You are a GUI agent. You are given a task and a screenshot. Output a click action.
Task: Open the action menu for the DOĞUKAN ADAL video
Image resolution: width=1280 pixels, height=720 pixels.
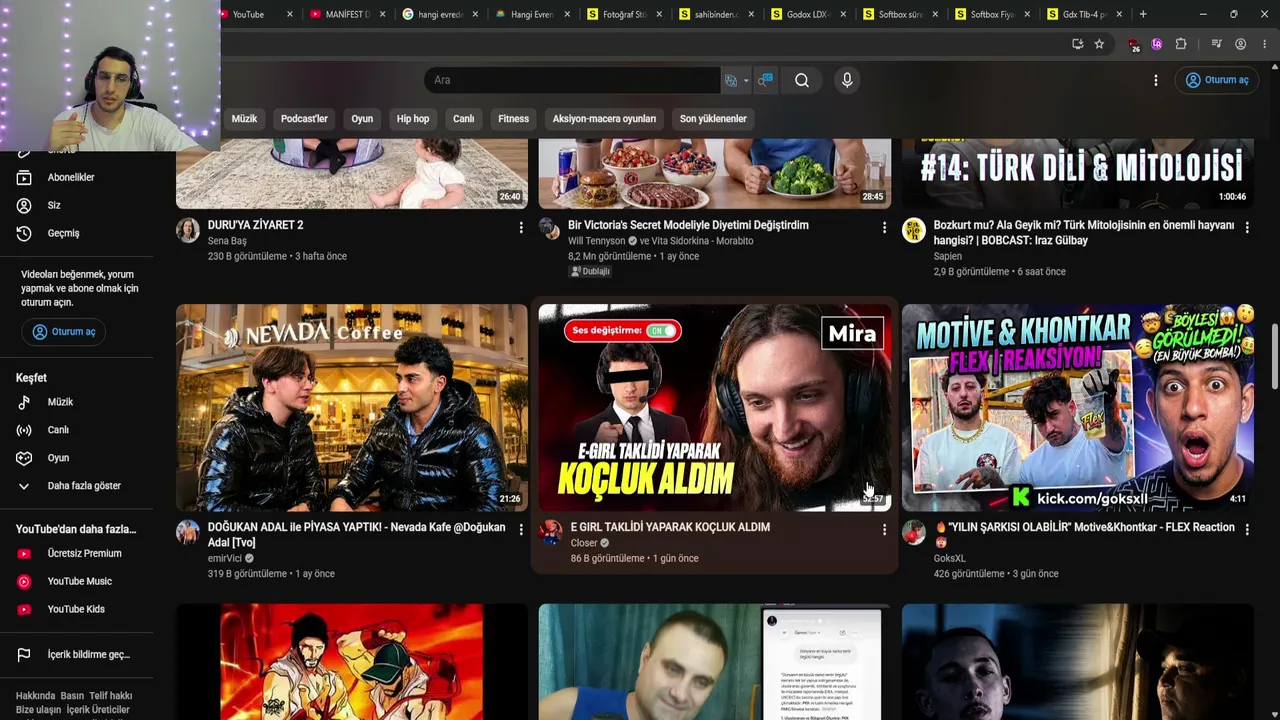[x=521, y=530]
